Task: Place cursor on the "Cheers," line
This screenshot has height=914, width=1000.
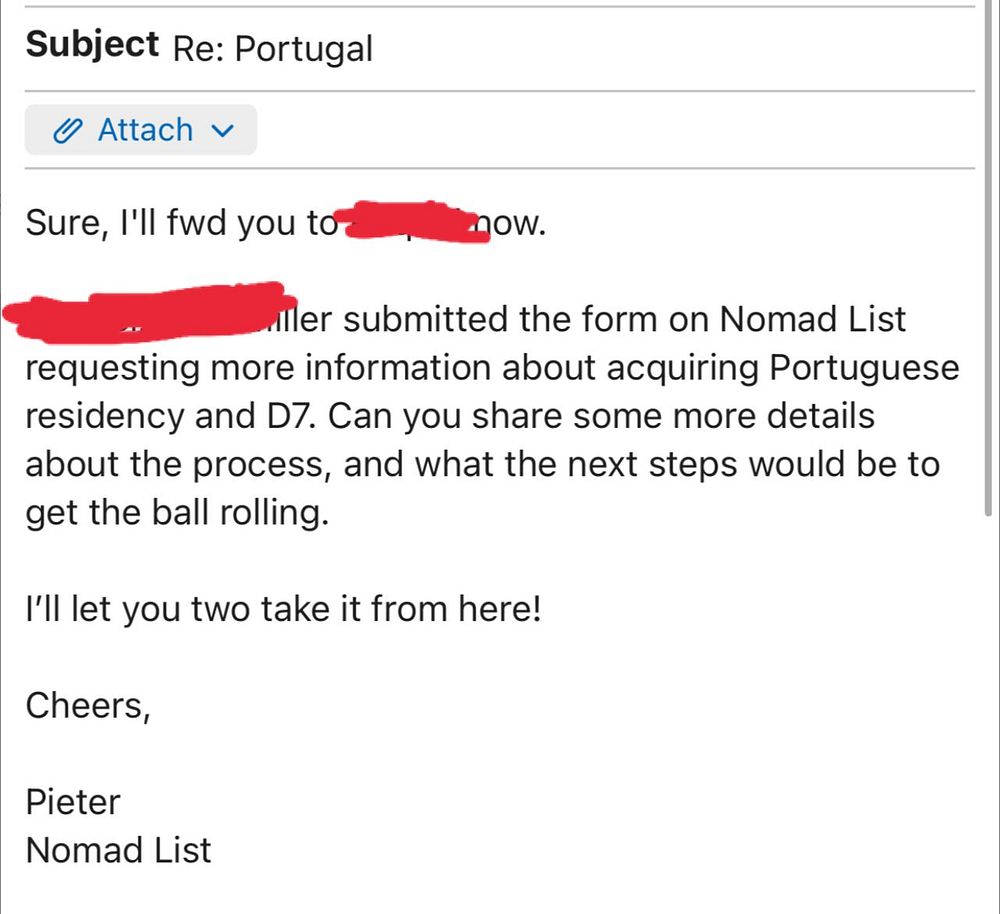Action: [x=88, y=706]
